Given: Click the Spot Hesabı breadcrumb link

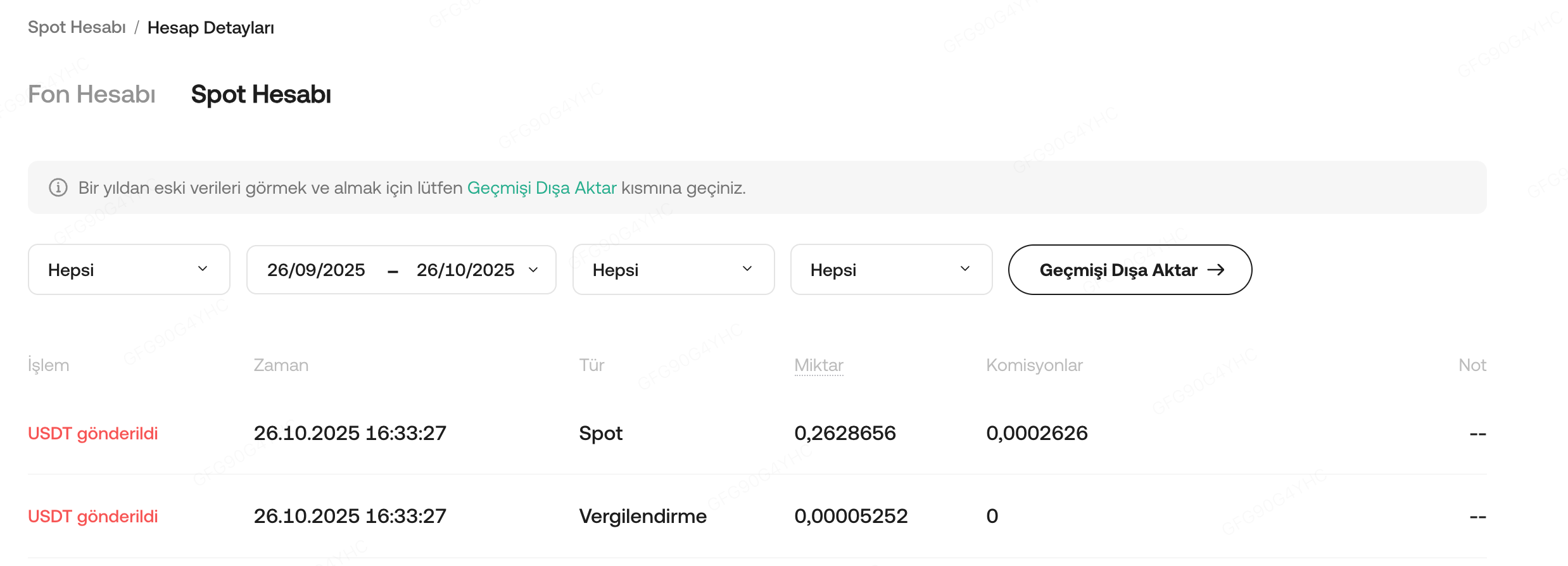Looking at the screenshot, I should 77,28.
